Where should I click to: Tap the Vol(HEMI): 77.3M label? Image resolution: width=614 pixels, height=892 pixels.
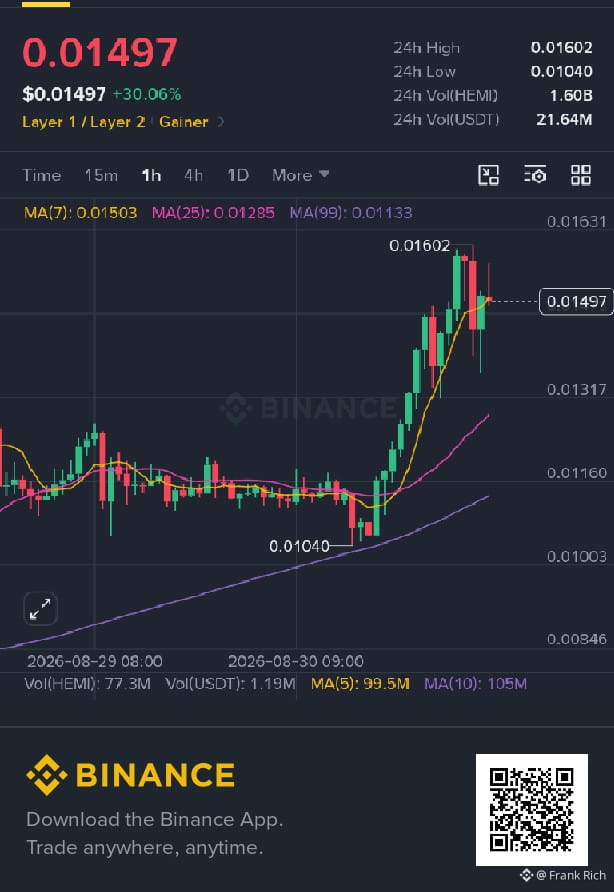click(x=87, y=683)
